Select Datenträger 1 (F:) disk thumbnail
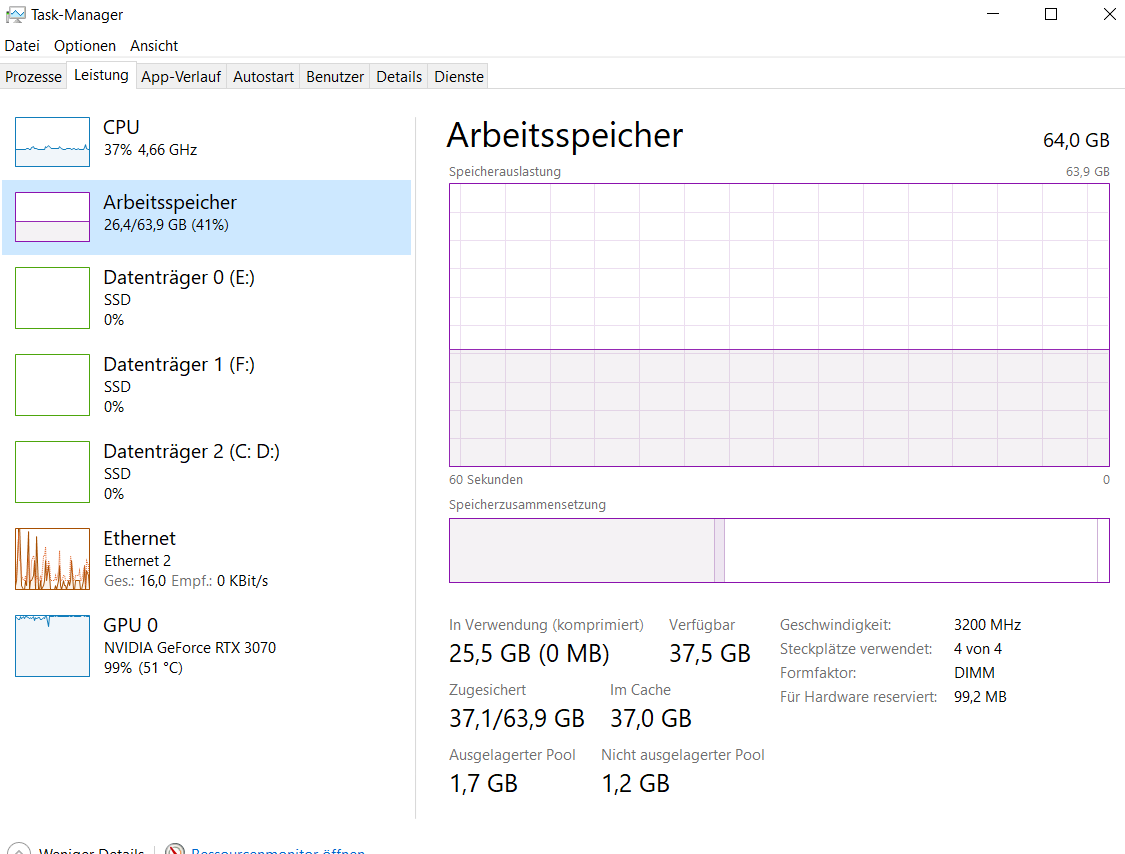Viewport: 1125px width, 854px height. pyautogui.click(x=52, y=385)
